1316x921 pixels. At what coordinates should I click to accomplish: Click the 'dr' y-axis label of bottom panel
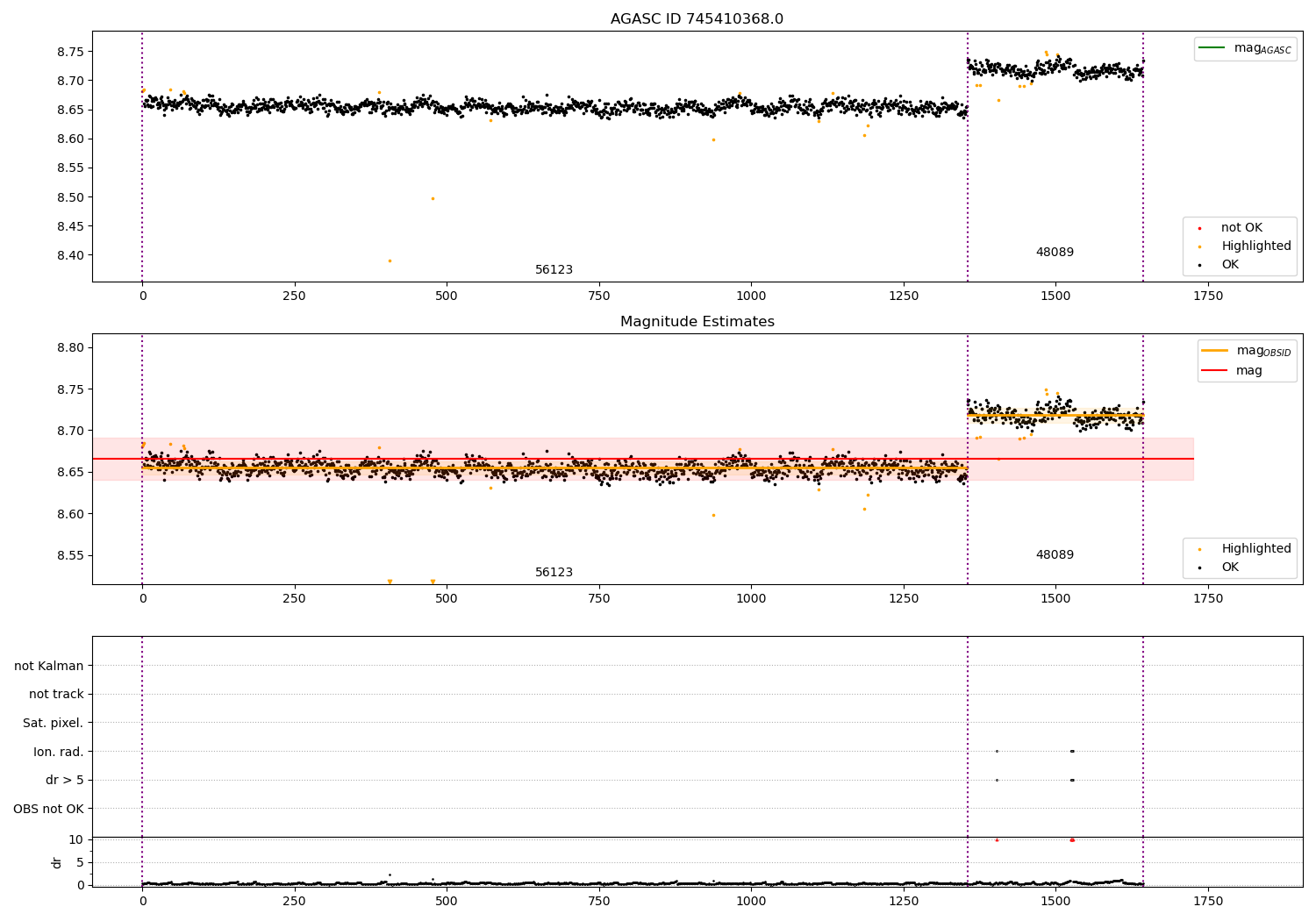click(x=57, y=862)
